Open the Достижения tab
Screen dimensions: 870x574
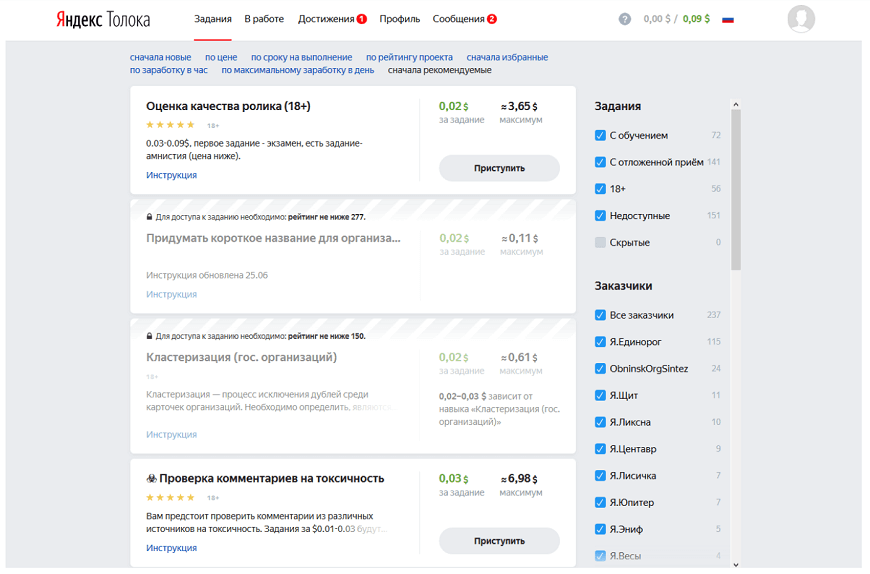(x=326, y=19)
